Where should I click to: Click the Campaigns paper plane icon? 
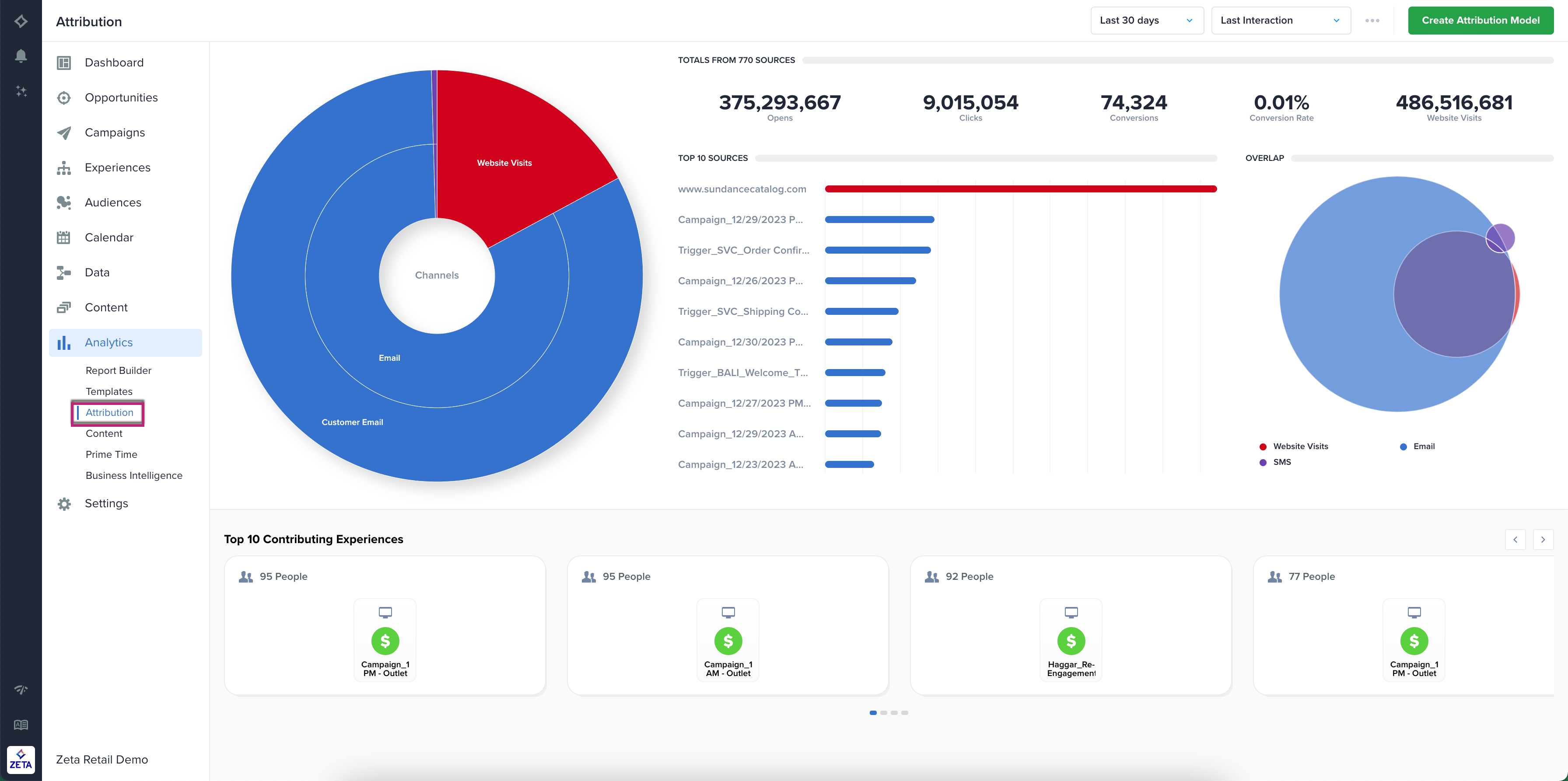click(x=64, y=132)
